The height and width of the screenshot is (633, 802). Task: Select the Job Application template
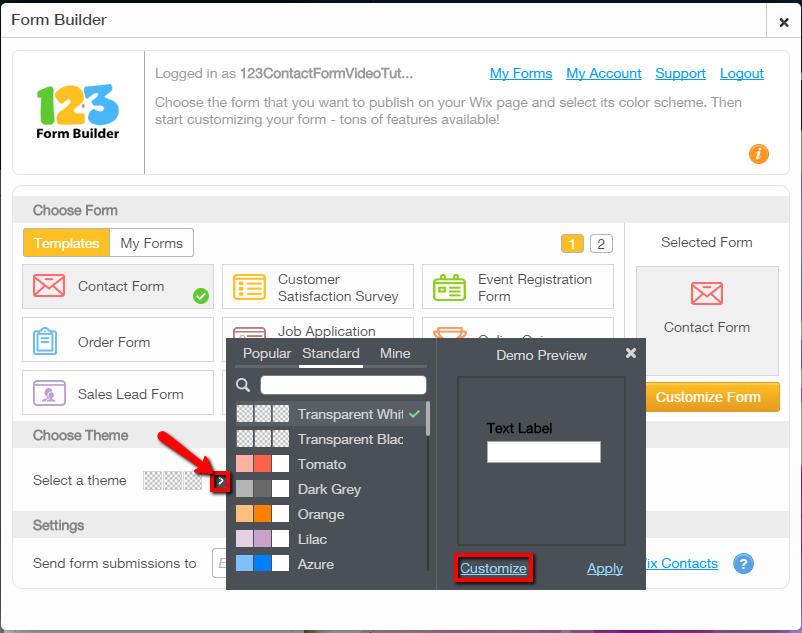pyautogui.click(x=318, y=328)
